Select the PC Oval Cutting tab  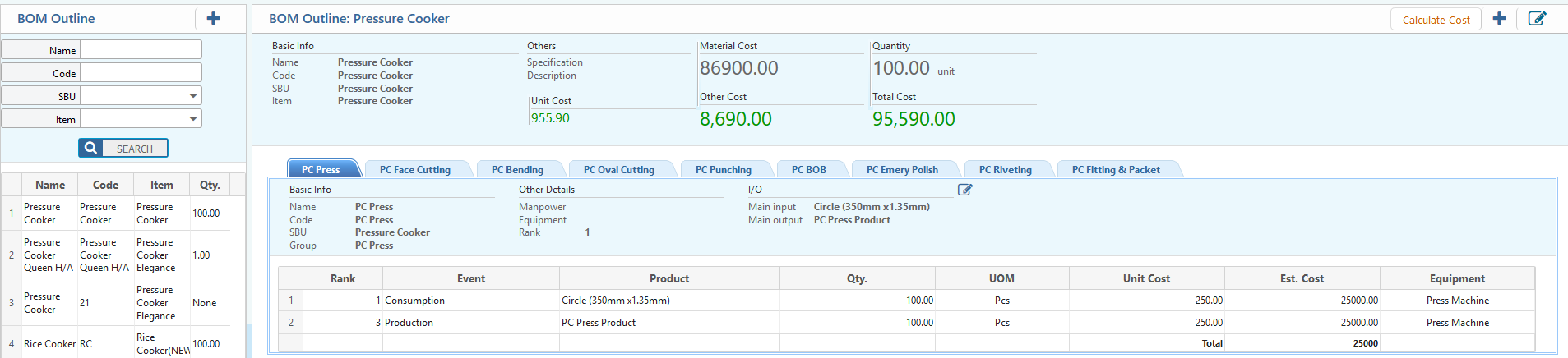tap(618, 170)
